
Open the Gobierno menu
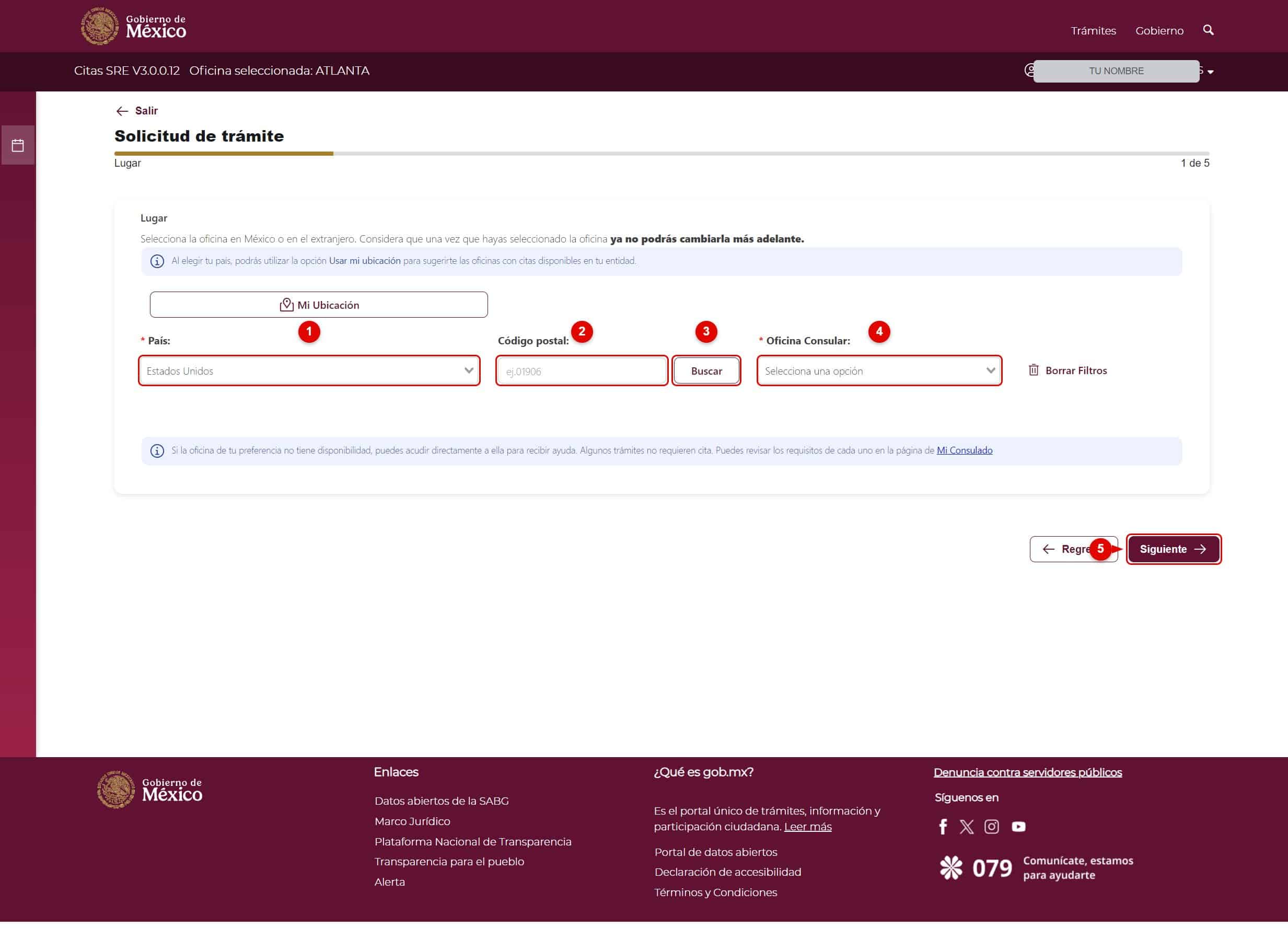point(1159,30)
